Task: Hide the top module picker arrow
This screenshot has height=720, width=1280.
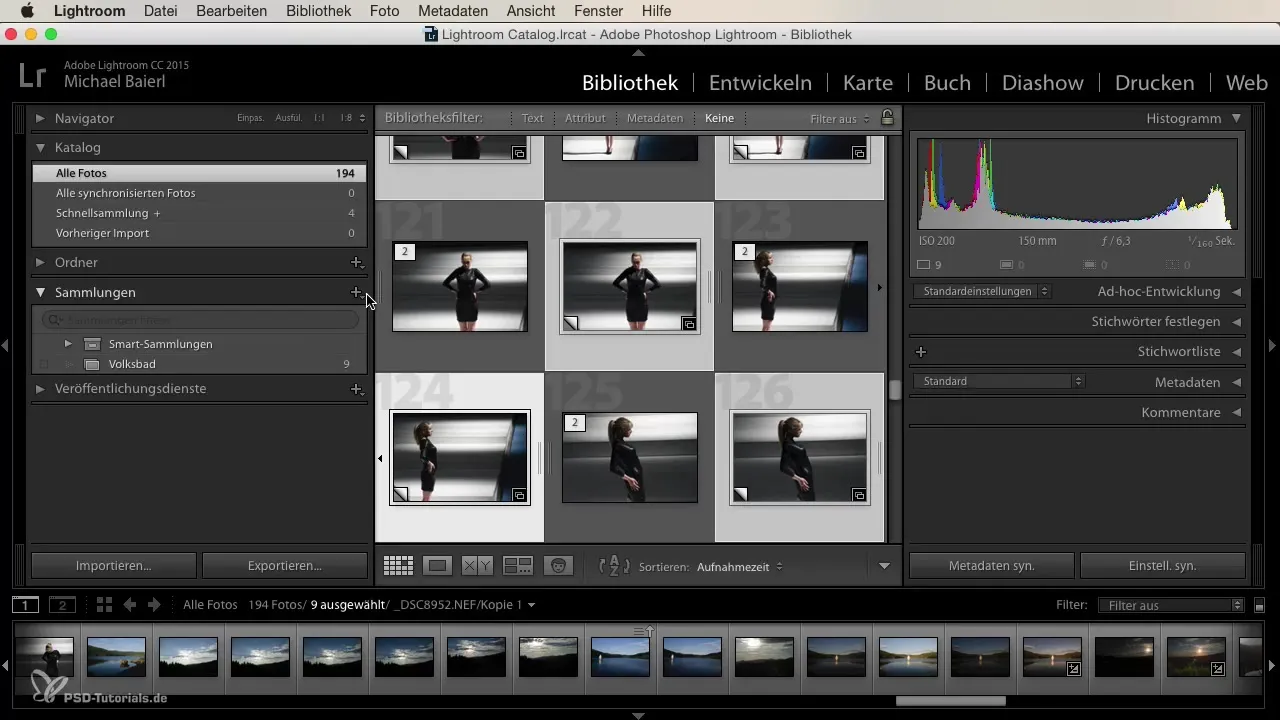Action: 639,52
